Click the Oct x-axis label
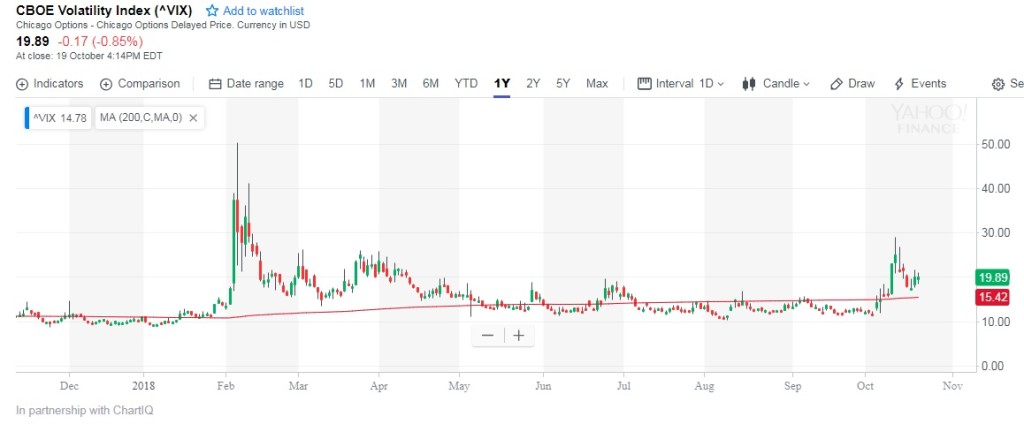The width and height of the screenshot is (1024, 432). click(865, 386)
